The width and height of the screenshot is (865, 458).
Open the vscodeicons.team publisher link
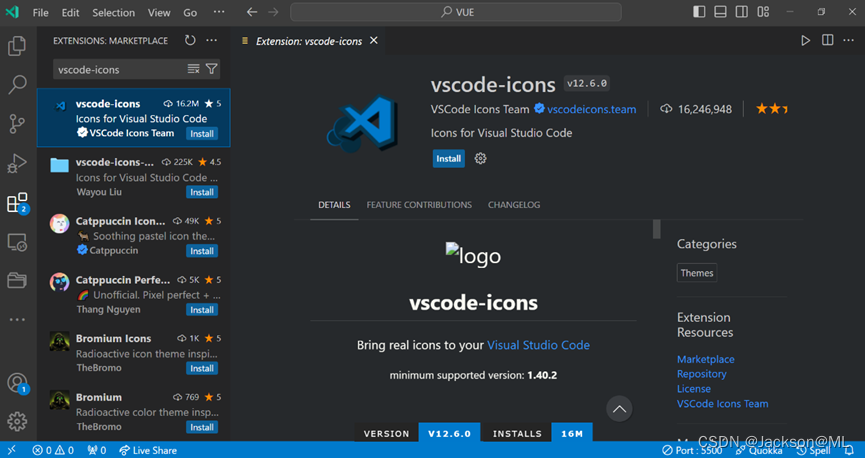(591, 109)
